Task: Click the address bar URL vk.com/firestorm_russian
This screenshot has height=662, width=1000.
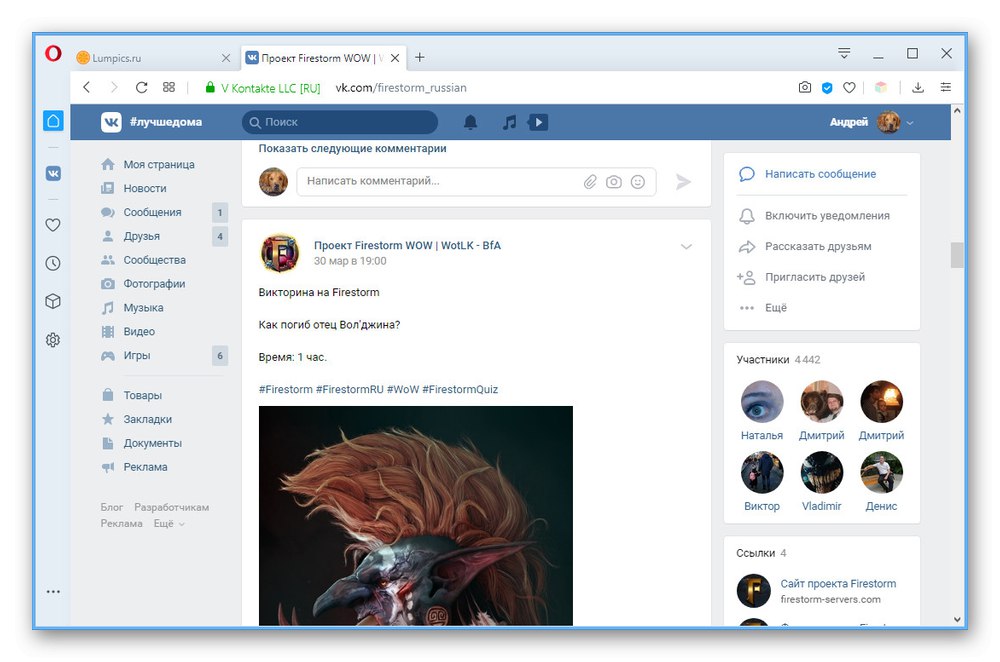Action: [x=401, y=88]
